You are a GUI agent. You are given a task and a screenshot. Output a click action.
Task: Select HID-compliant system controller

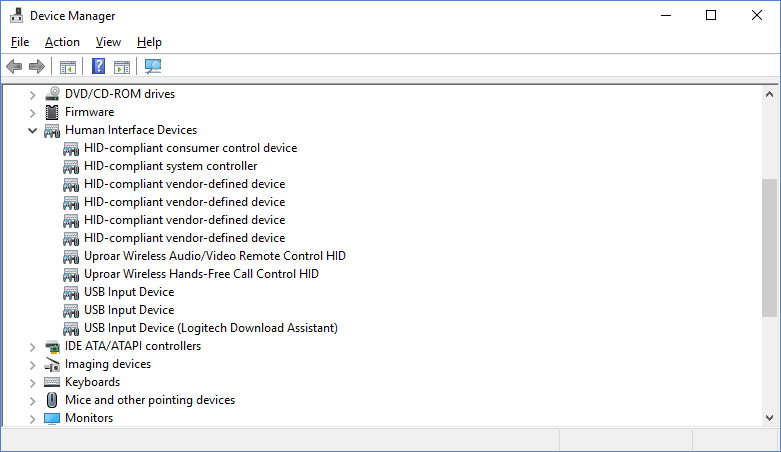click(x=170, y=166)
